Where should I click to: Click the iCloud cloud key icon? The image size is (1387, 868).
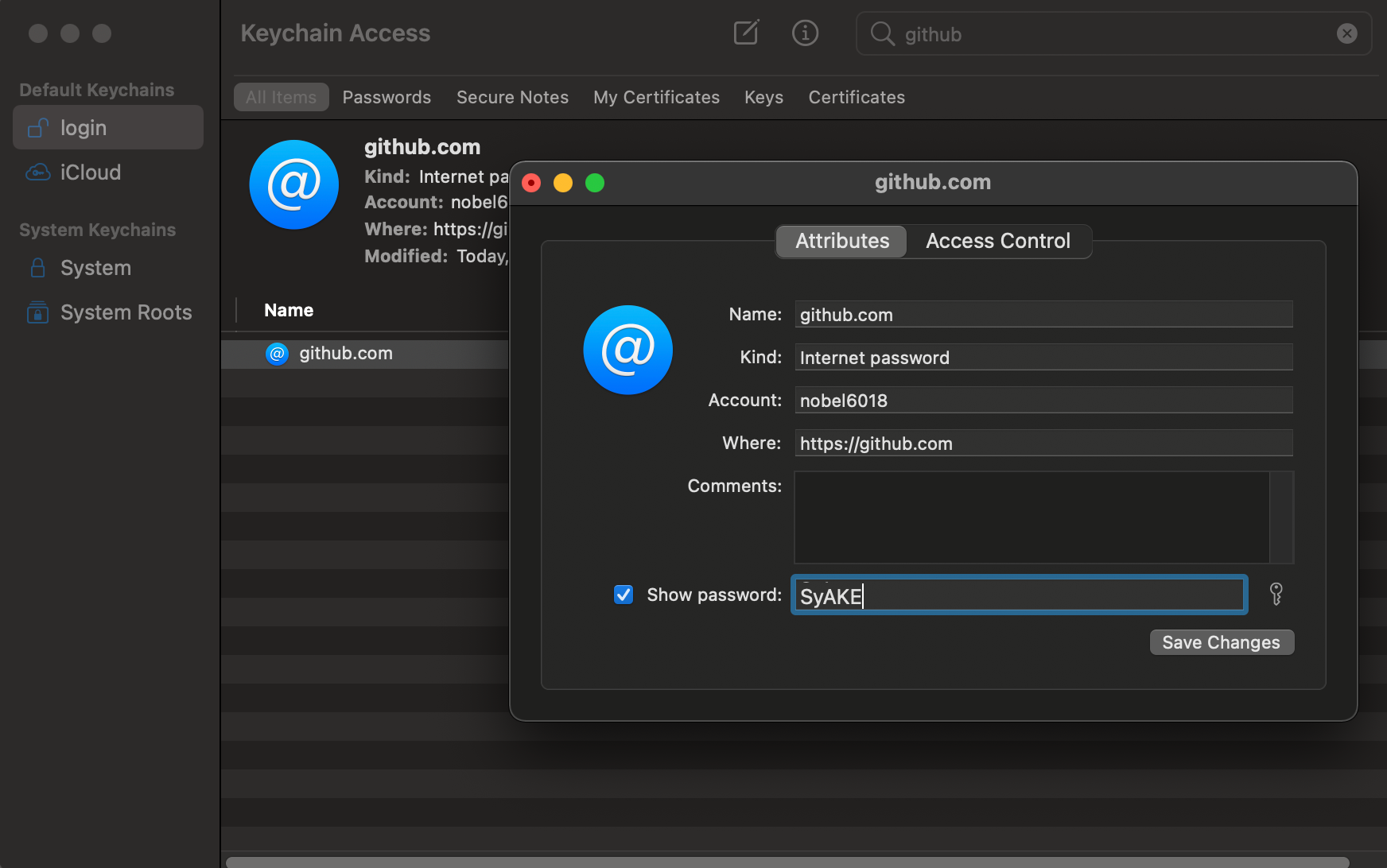point(37,172)
